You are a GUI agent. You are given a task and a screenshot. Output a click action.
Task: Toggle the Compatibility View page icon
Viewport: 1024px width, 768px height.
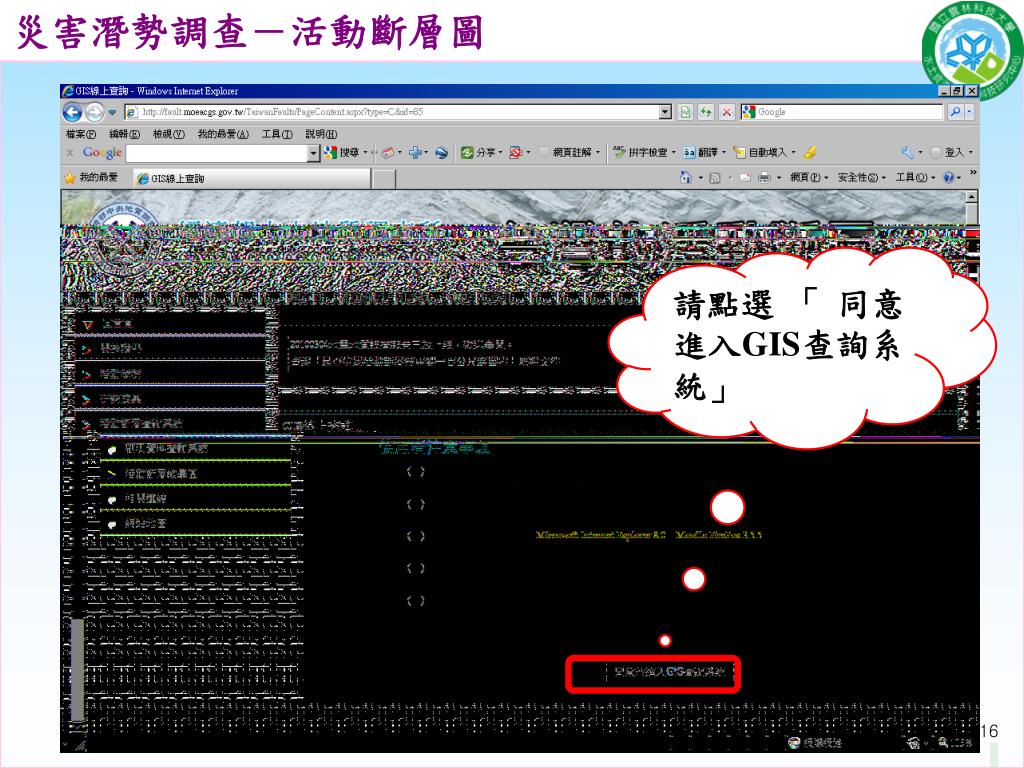point(685,112)
